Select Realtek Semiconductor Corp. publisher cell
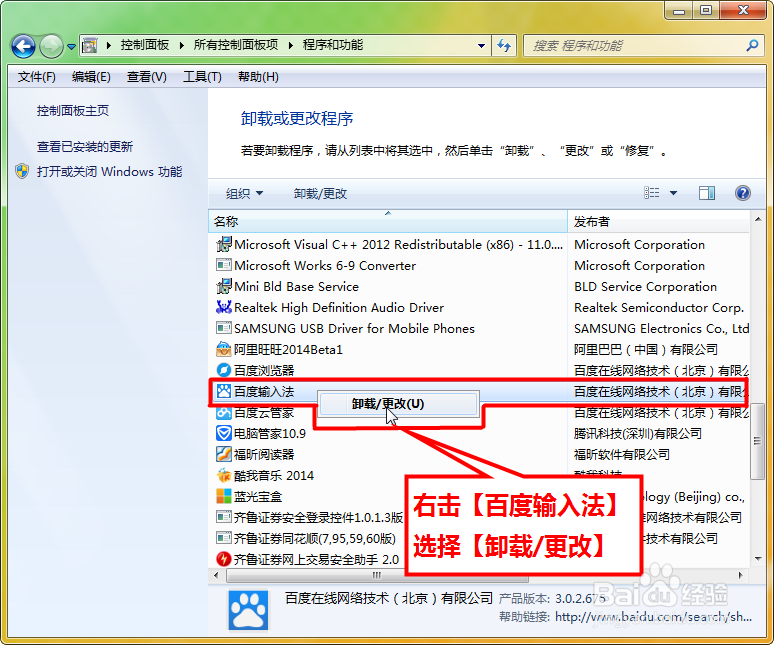Viewport: 774px width, 645px height. click(x=659, y=307)
